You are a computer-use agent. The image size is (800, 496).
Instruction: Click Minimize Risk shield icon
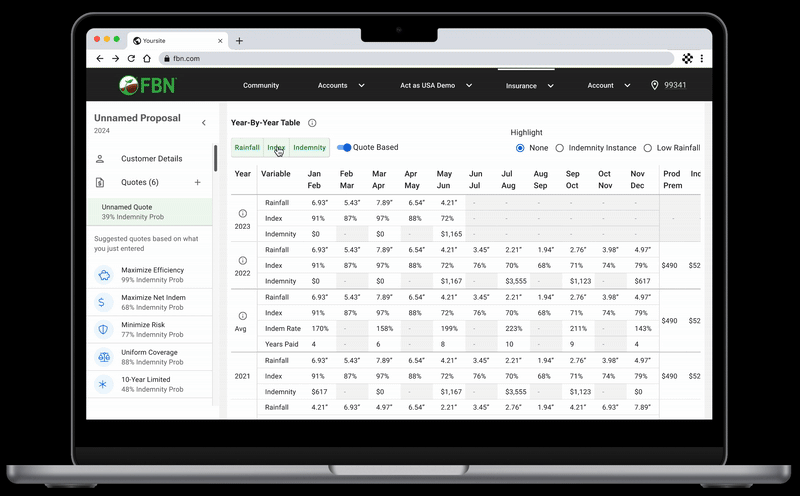point(104,330)
